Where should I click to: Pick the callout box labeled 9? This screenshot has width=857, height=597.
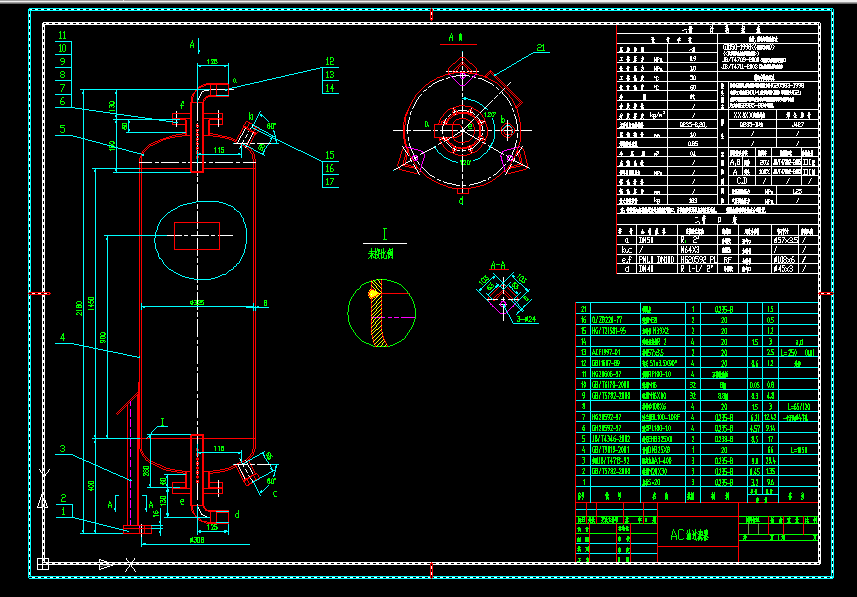coord(63,62)
